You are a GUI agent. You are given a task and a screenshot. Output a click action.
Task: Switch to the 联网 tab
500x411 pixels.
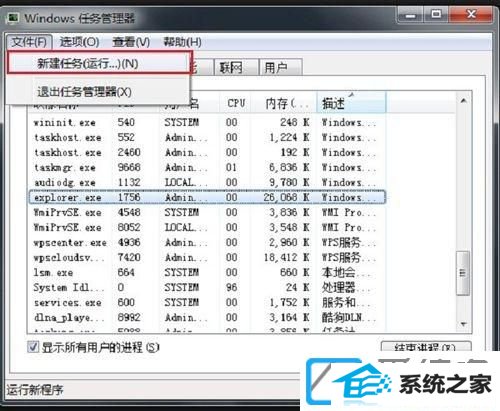tap(236, 68)
